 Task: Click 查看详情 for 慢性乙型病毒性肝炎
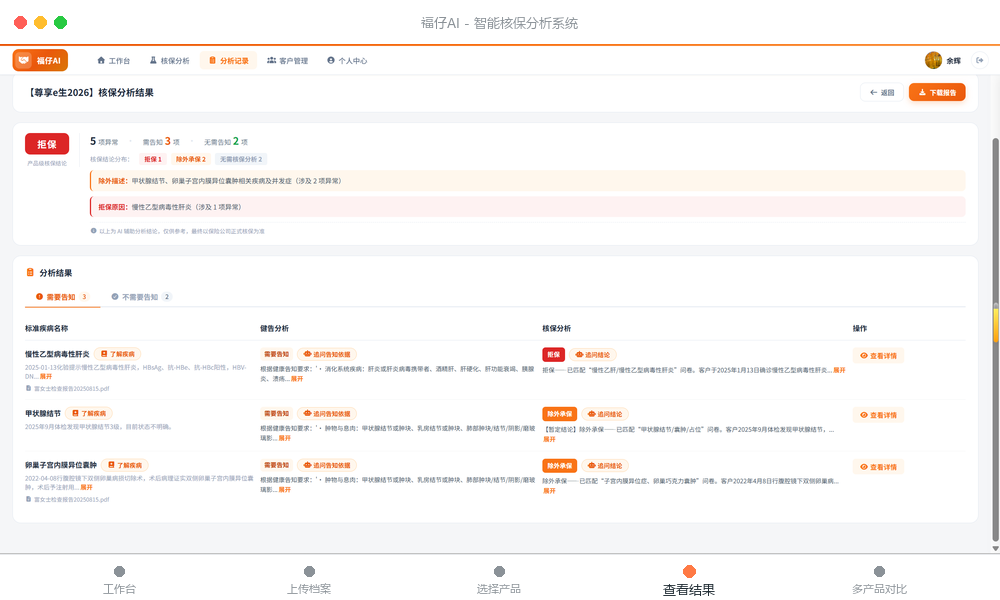(x=878, y=356)
